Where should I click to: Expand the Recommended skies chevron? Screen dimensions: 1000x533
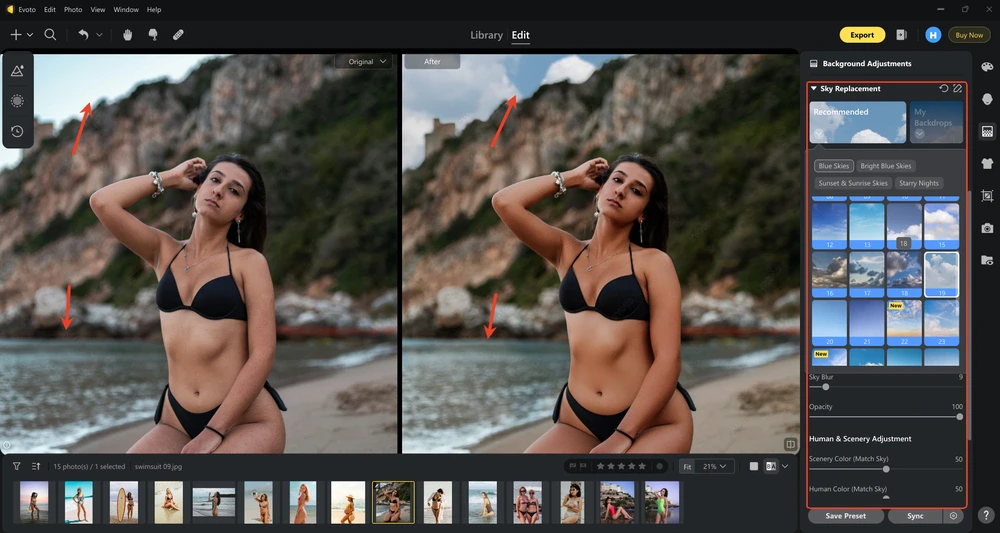point(818,134)
